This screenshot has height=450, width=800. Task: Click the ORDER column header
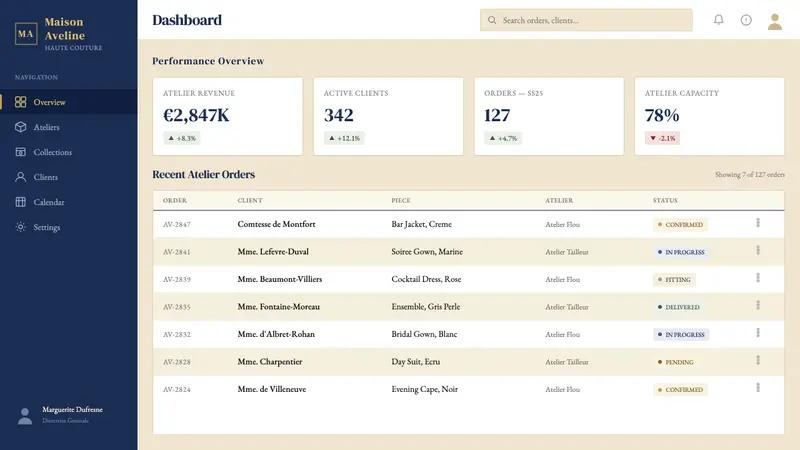click(175, 201)
